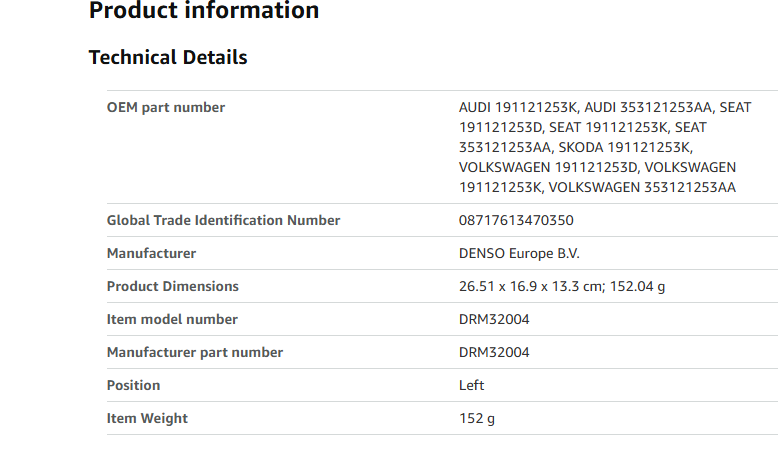This screenshot has width=778, height=458.
Task: Click the Technical Details heading
Action: tap(168, 57)
